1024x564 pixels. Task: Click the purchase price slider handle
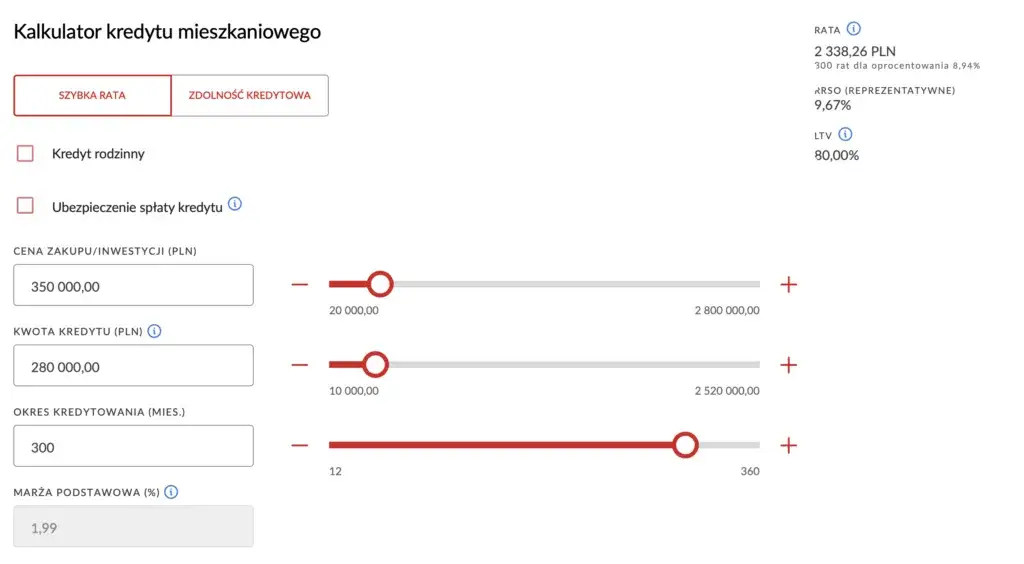click(x=380, y=285)
